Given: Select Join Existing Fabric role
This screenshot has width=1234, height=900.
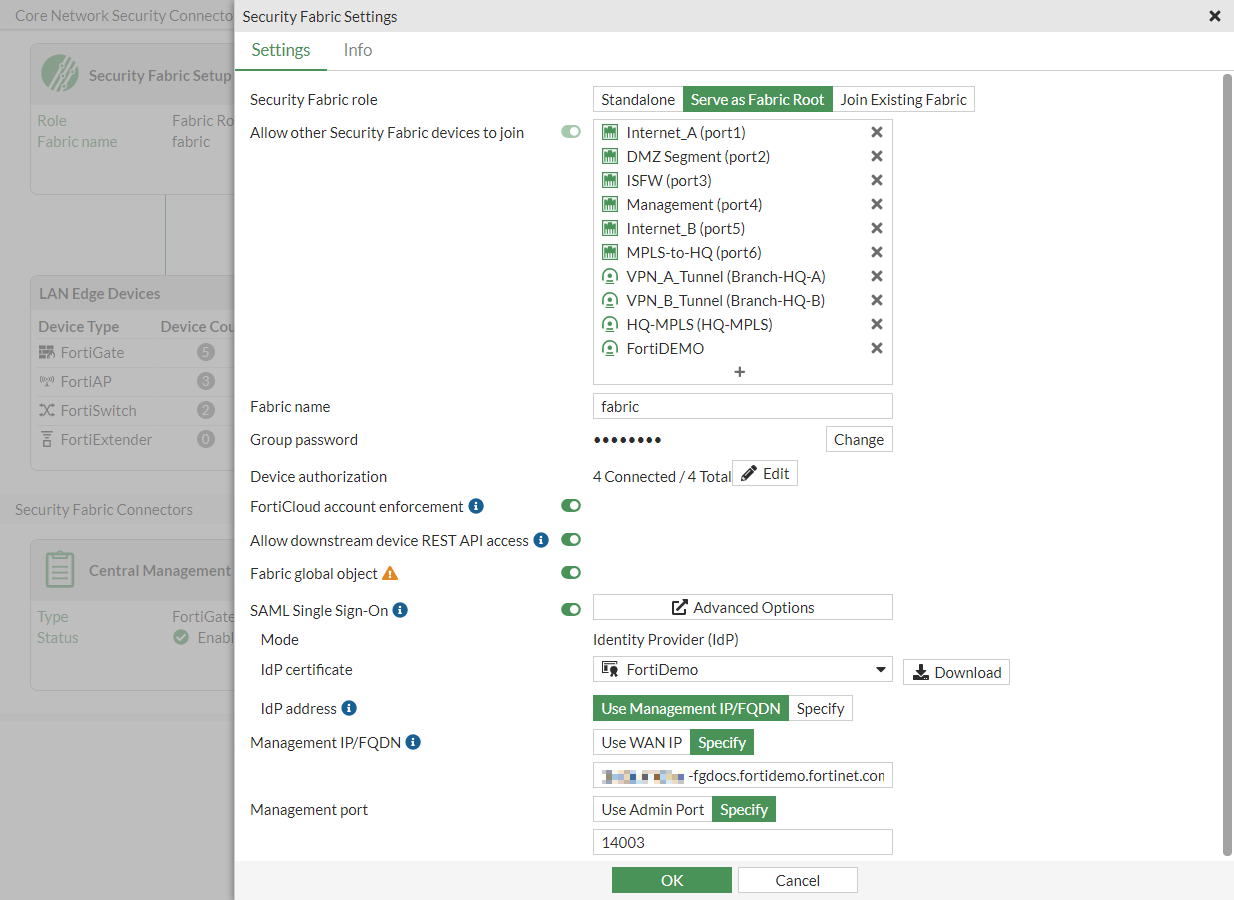Looking at the screenshot, I should 903,99.
